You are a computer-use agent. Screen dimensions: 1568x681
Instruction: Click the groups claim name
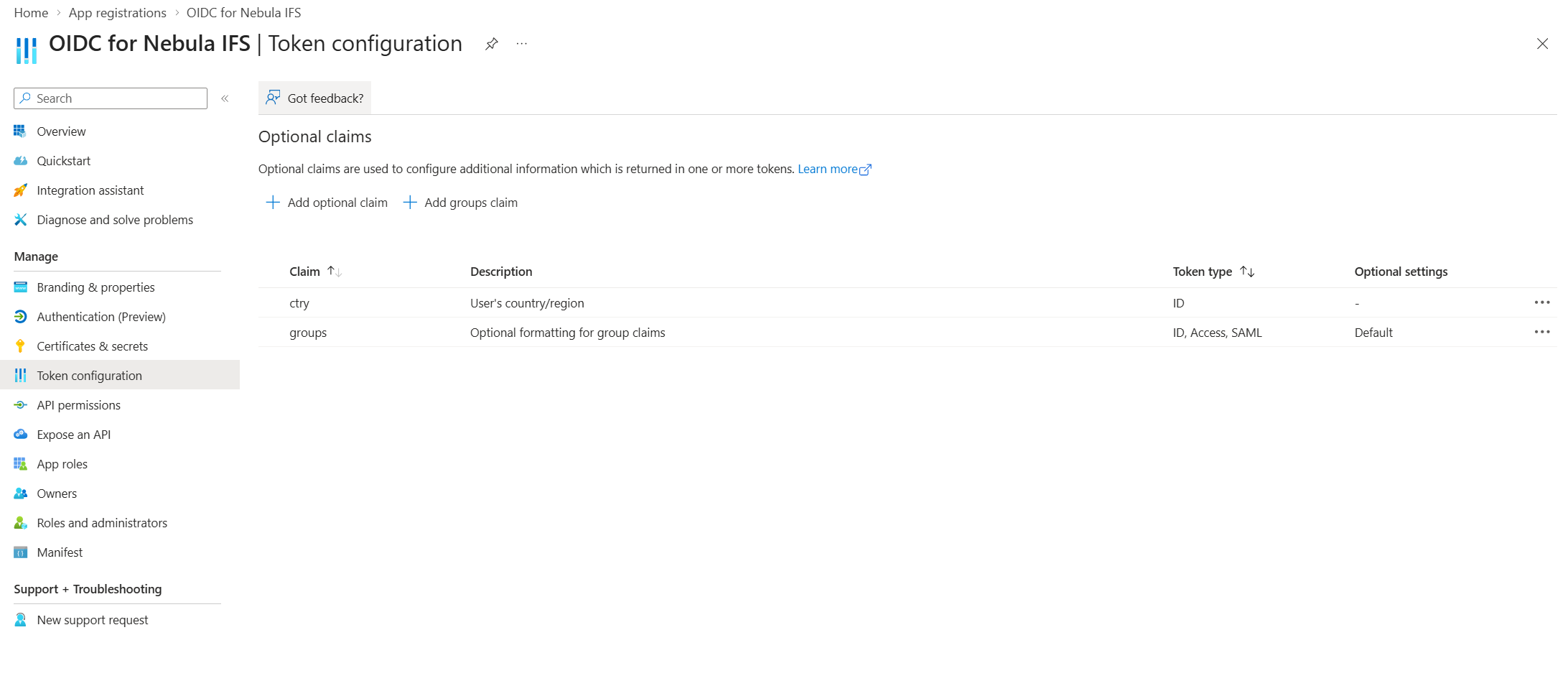308,333
